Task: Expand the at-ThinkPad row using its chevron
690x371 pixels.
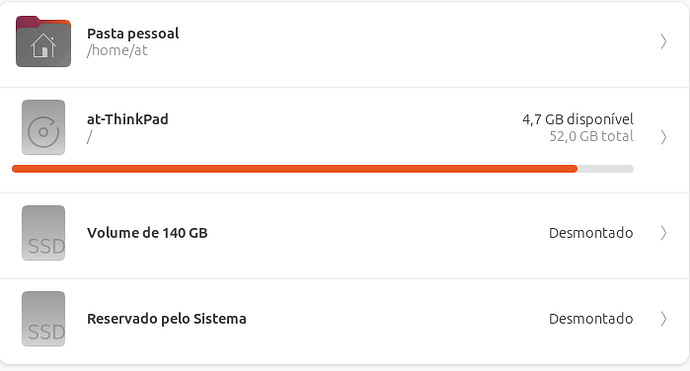Action: (663, 137)
